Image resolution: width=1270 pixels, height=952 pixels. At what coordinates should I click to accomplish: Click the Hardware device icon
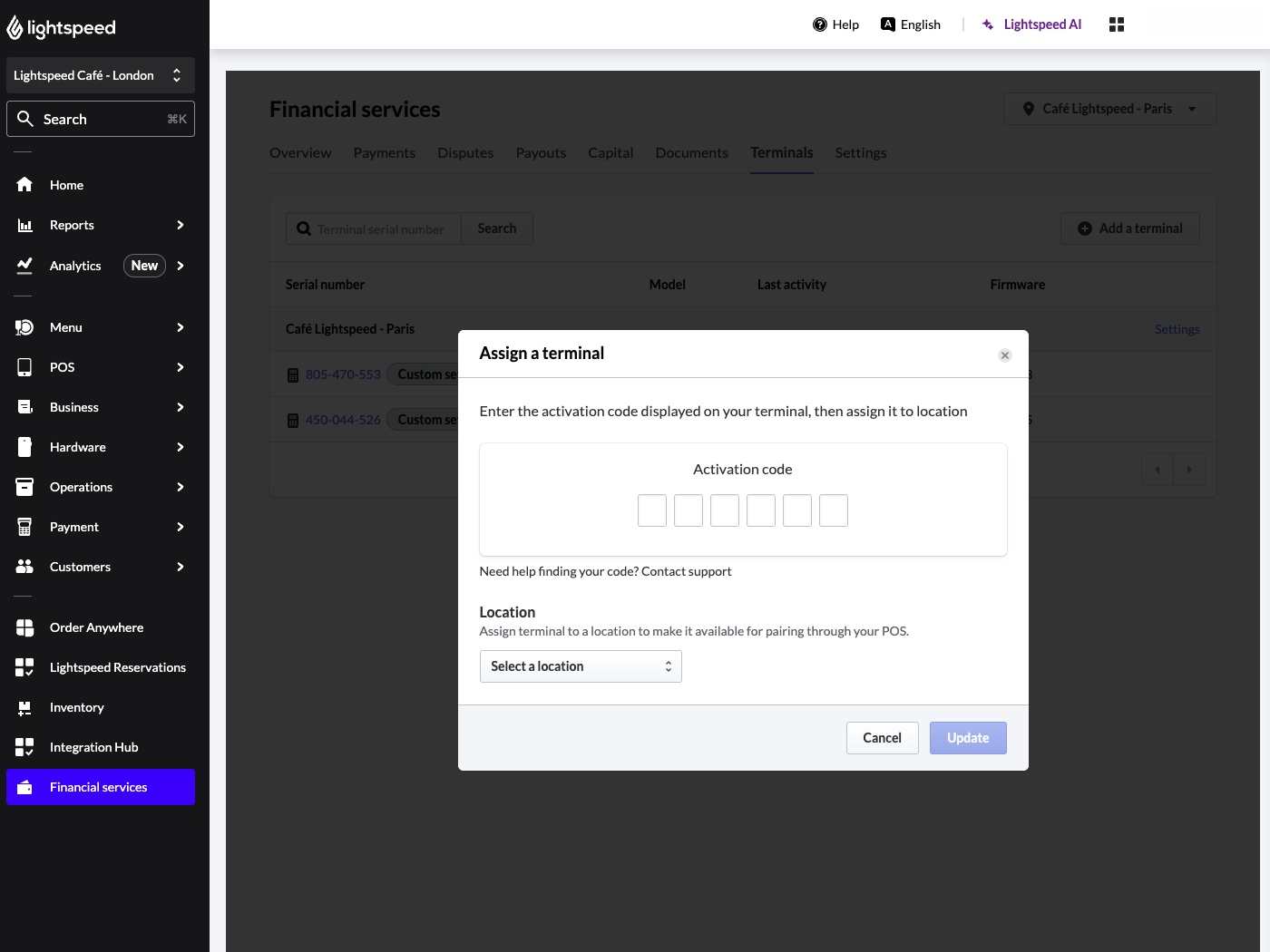pyautogui.click(x=24, y=447)
